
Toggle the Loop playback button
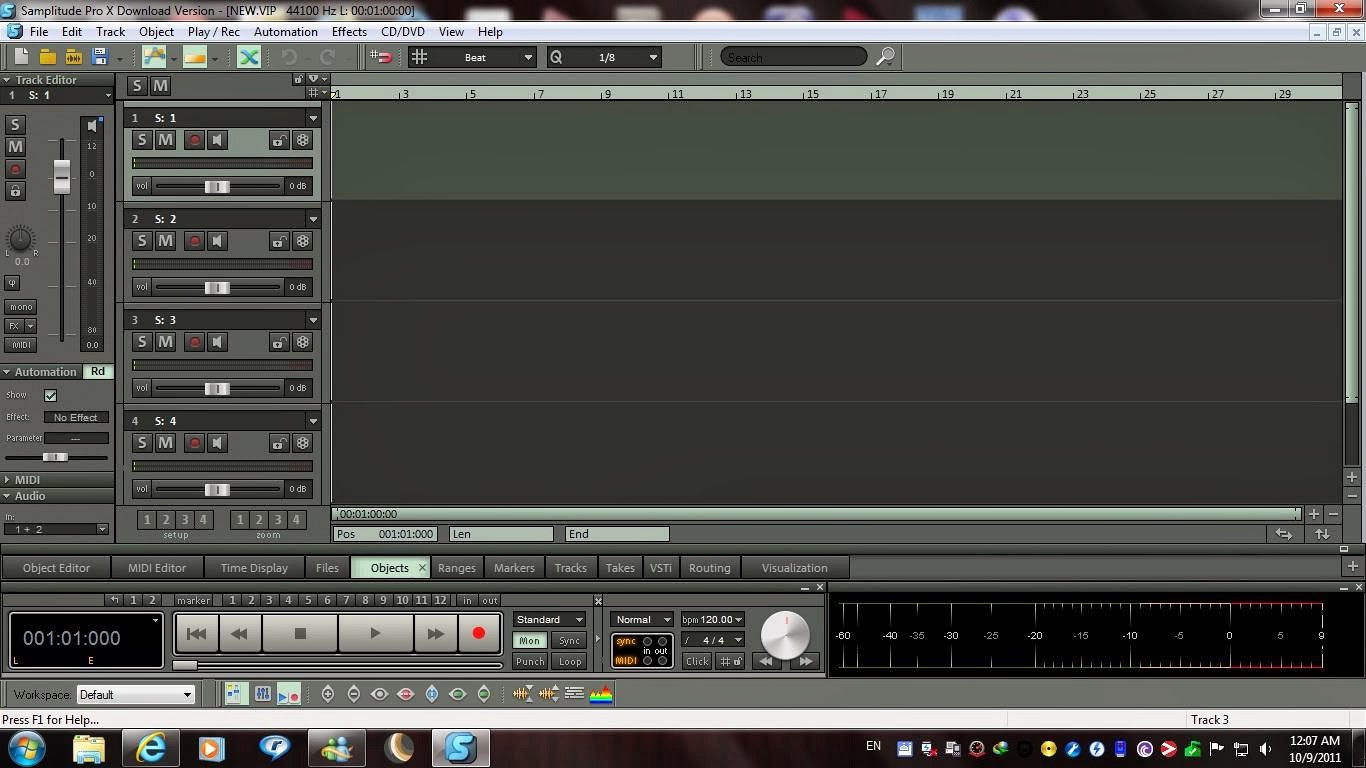point(570,661)
